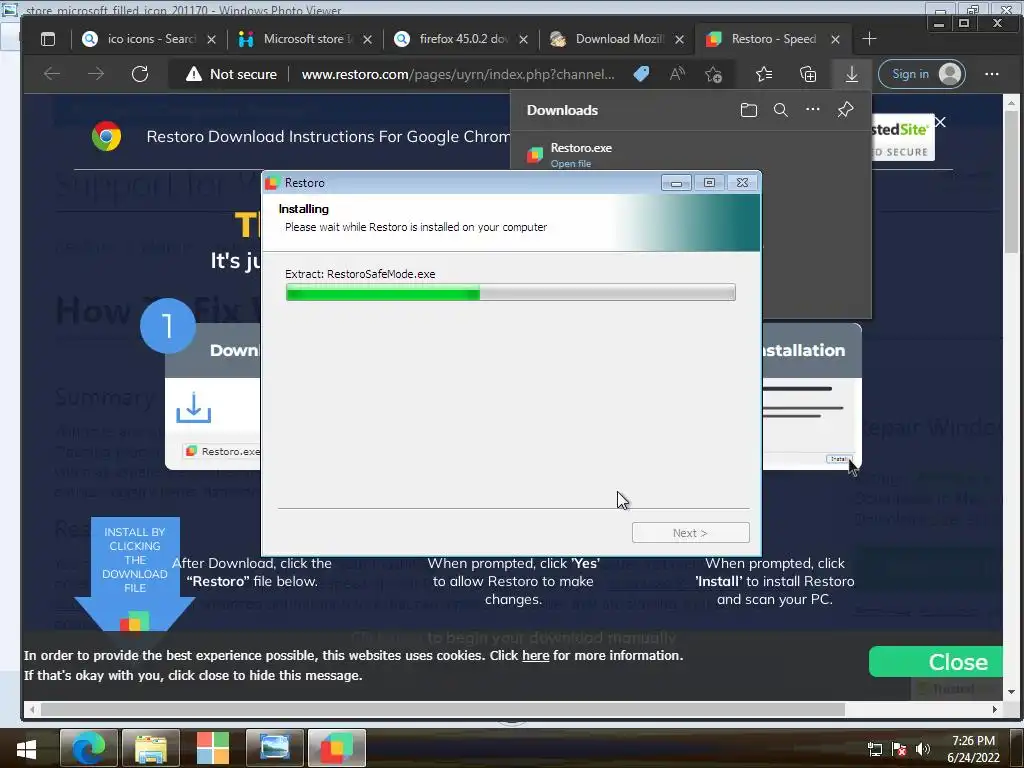The width and height of the screenshot is (1024, 768).
Task: Close the ico icons Search tab
Action: coord(211,39)
